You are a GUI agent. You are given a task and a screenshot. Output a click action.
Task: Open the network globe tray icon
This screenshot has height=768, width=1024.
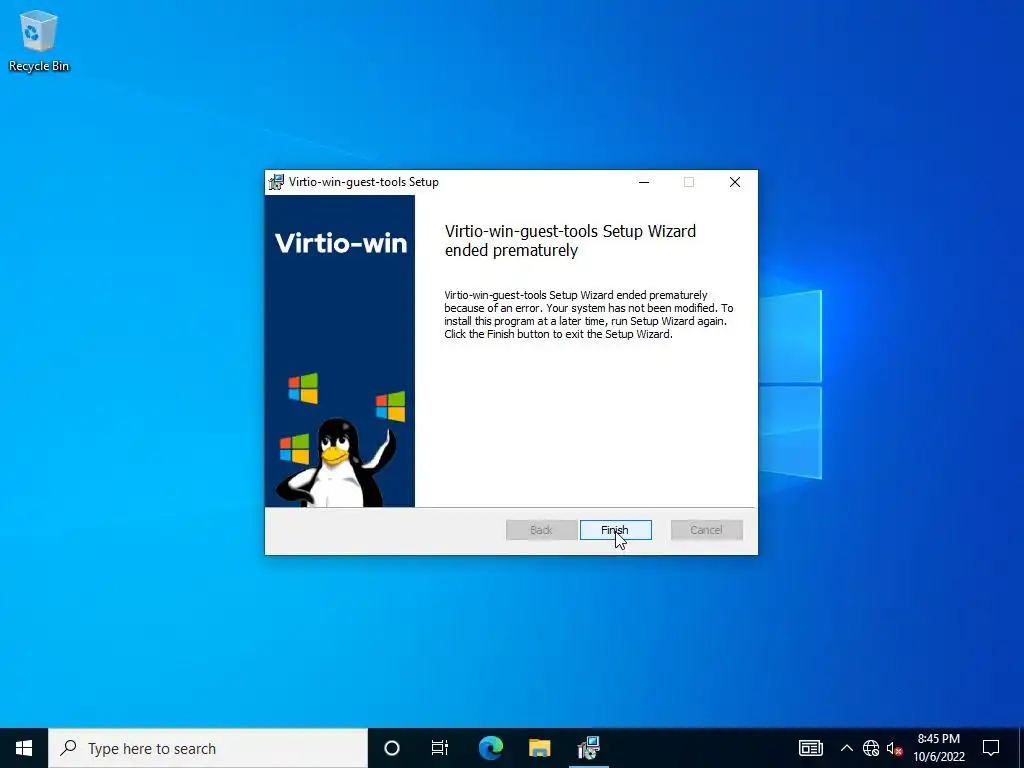point(871,748)
